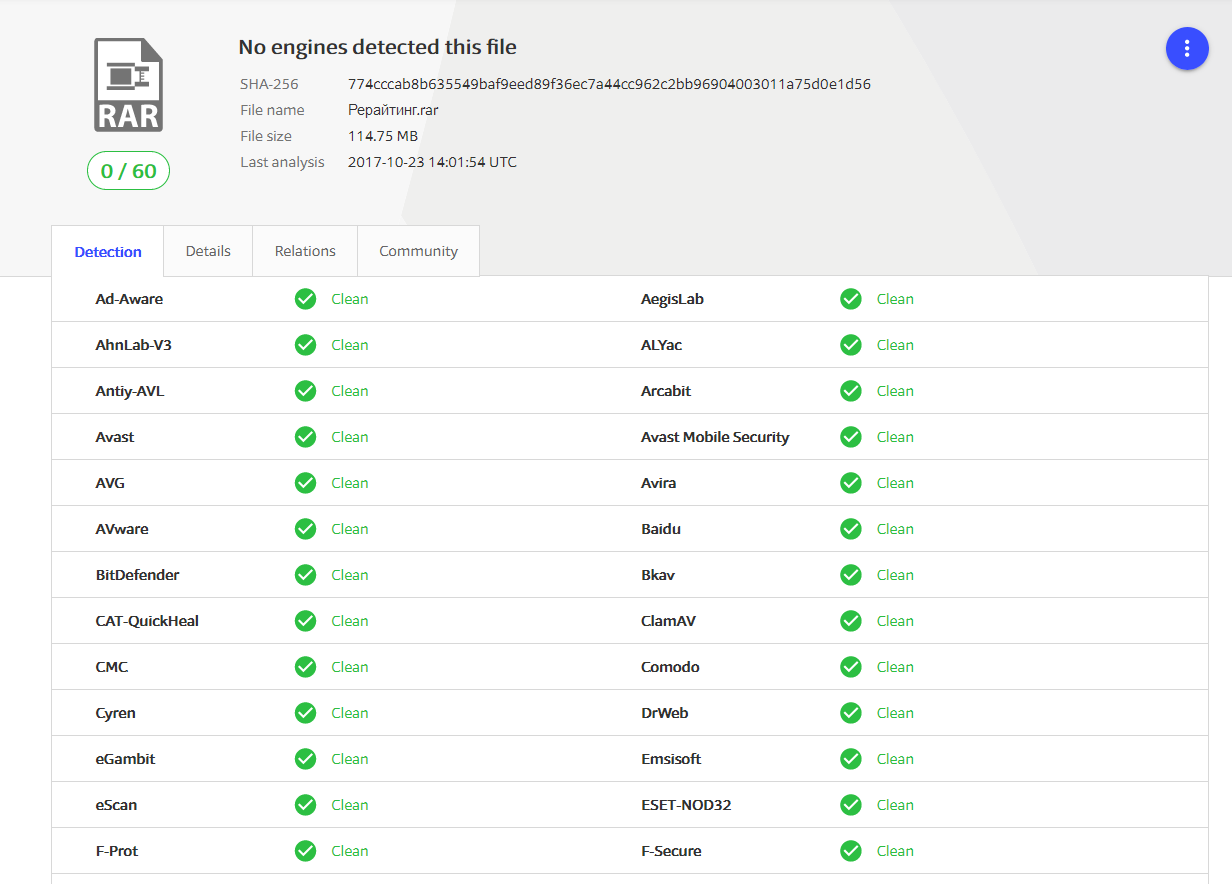This screenshot has height=884, width=1232.
Task: Click the F-Secure engine name
Action: coord(671,851)
